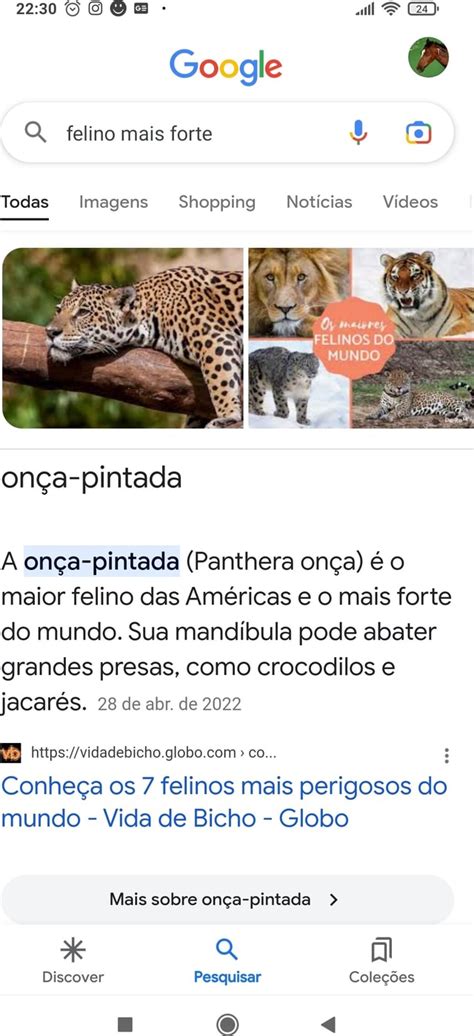
Task: Tap the Android home circle button
Action: (227, 1024)
